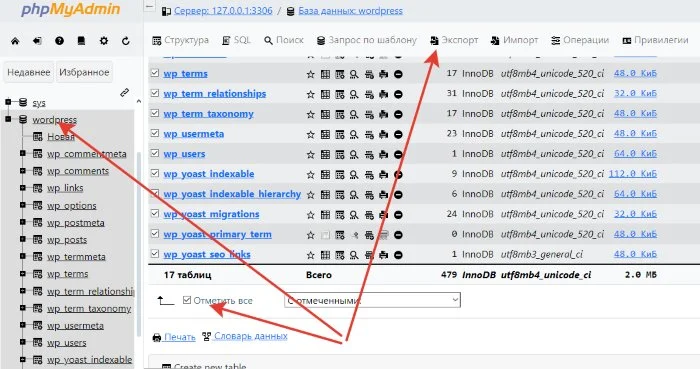
Task: Click the search icon for the wp_usermeta row
Action: click(x=354, y=134)
